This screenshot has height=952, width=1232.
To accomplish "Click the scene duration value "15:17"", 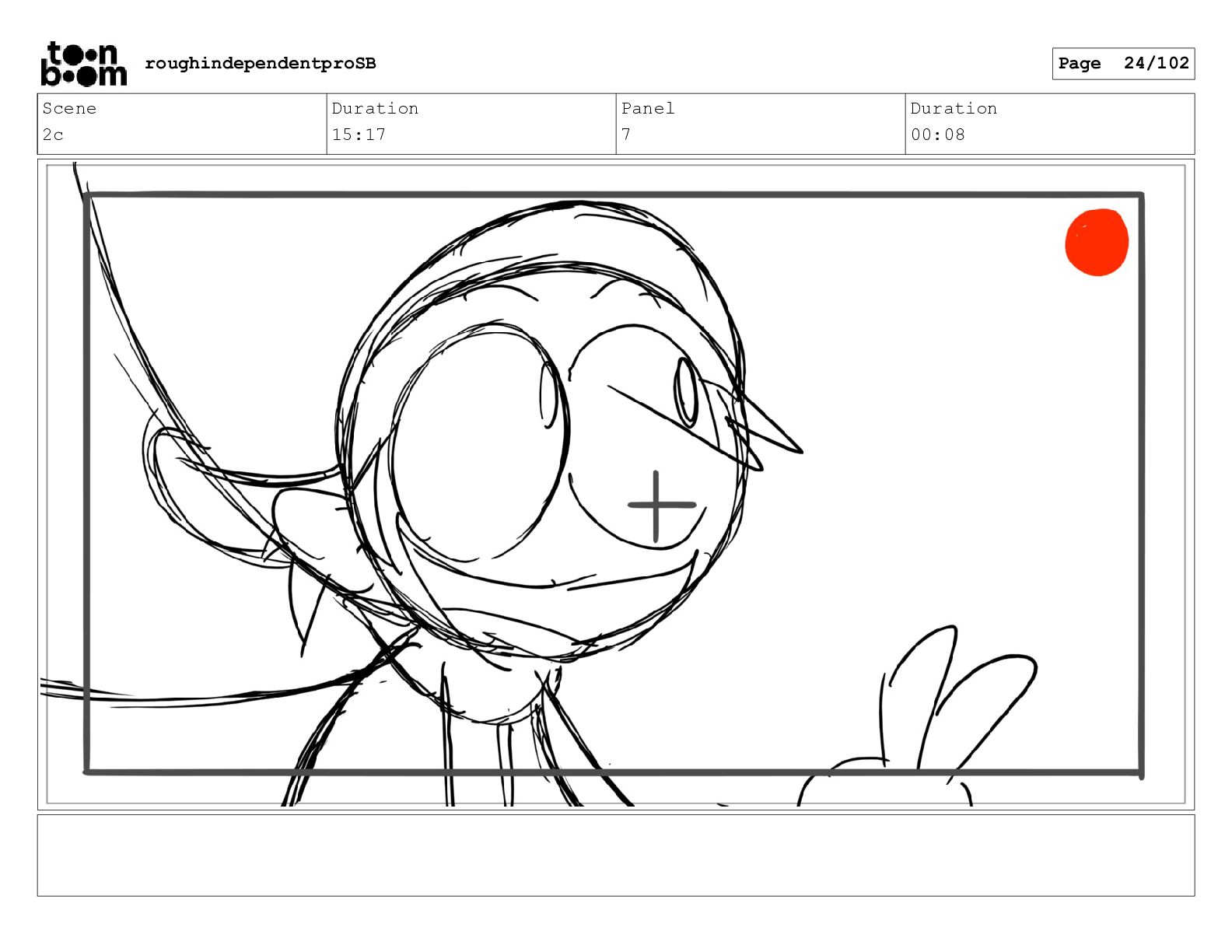I will (359, 135).
